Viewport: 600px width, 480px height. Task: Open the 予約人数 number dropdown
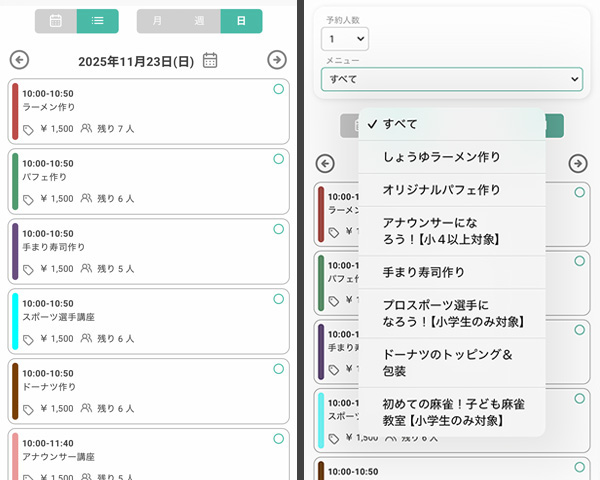pyautogui.click(x=345, y=39)
